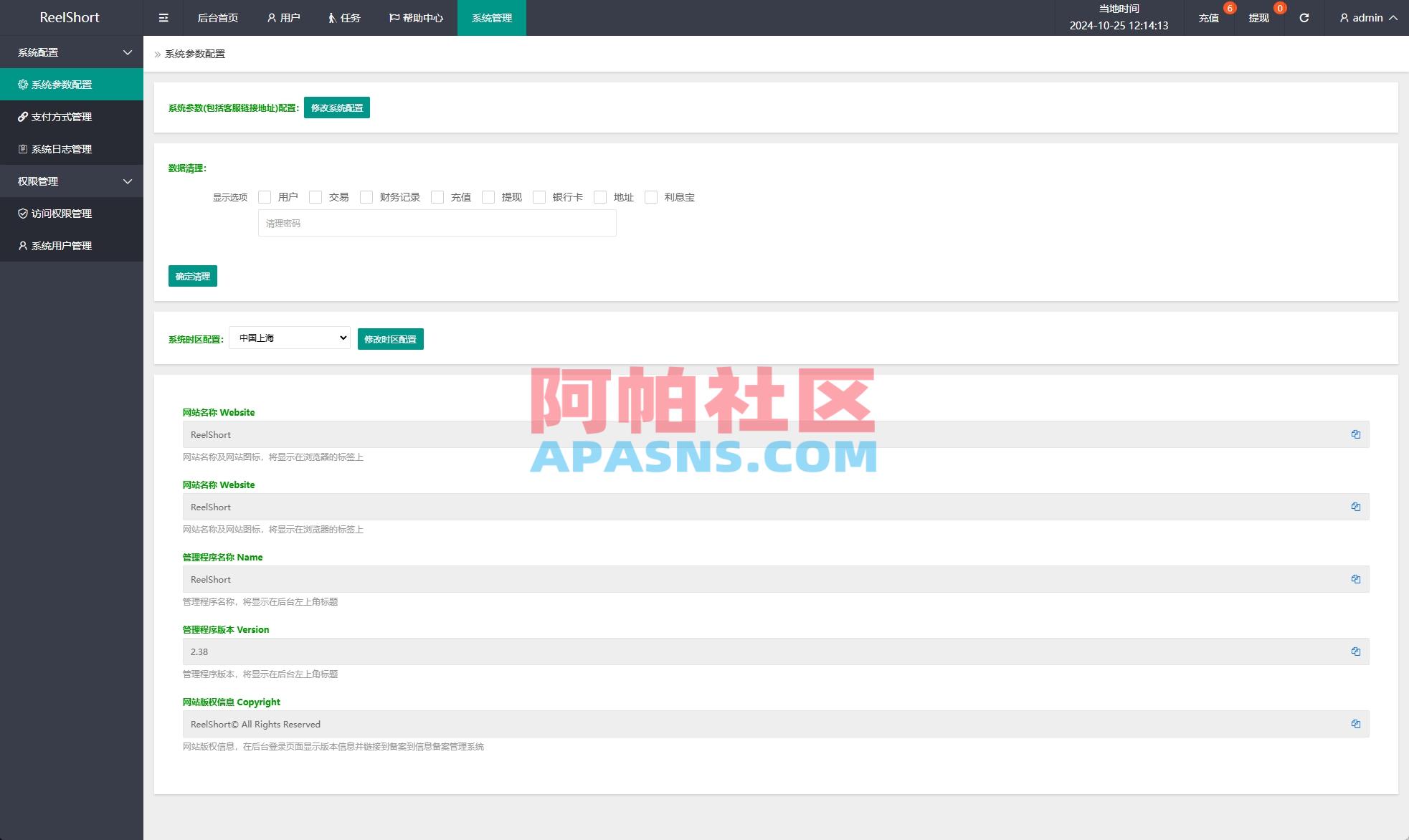Click the 系统日志管理 log icon
This screenshot has height=840, width=1409.
[22, 149]
